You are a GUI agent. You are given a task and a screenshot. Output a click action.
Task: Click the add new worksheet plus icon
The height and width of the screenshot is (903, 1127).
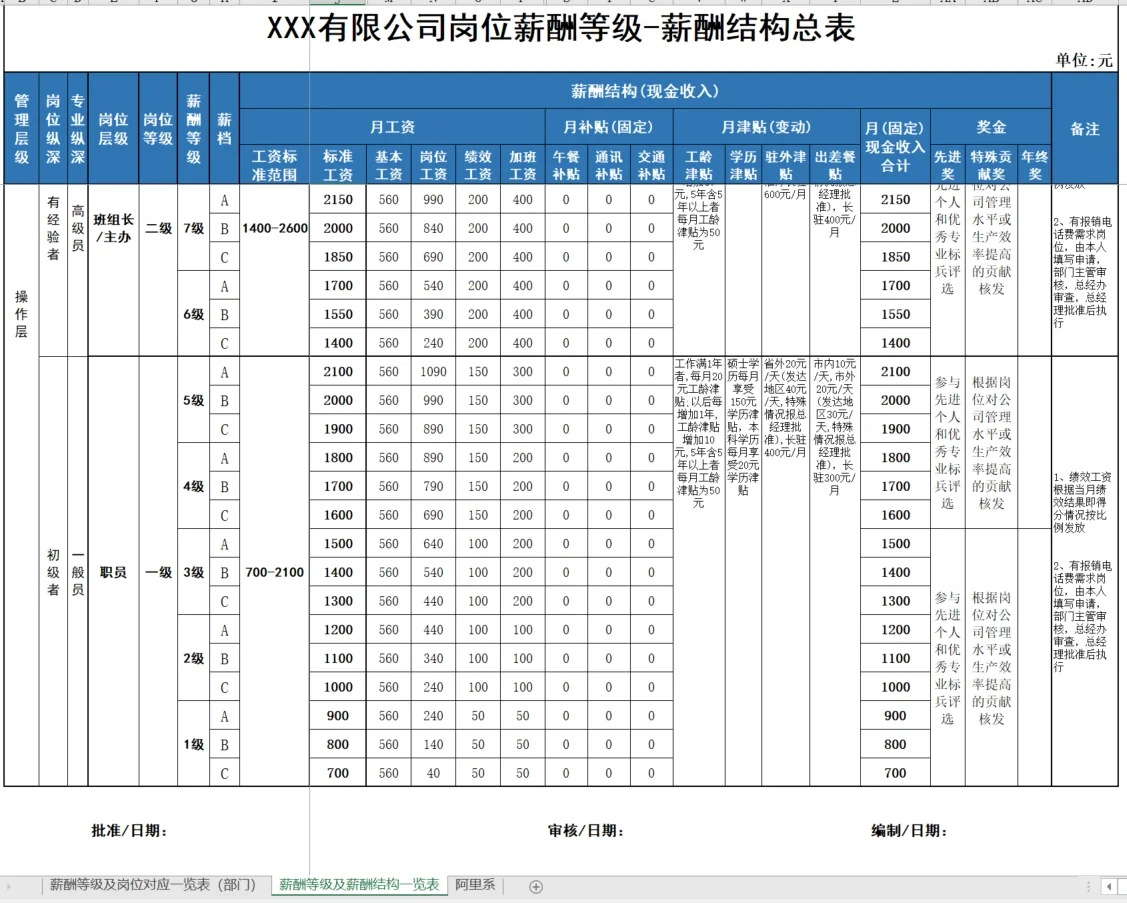click(538, 884)
